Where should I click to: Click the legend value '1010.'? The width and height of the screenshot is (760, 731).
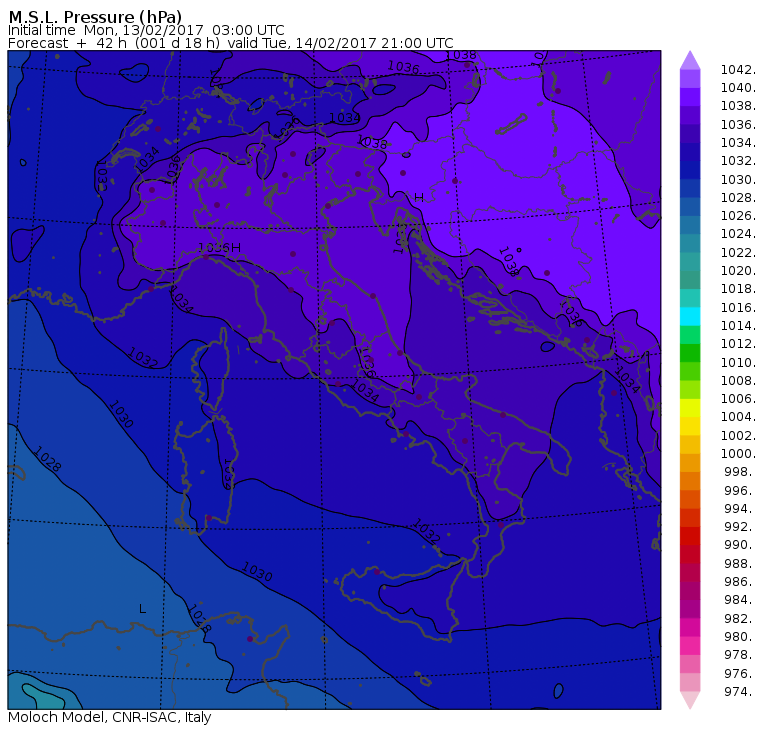point(738,362)
